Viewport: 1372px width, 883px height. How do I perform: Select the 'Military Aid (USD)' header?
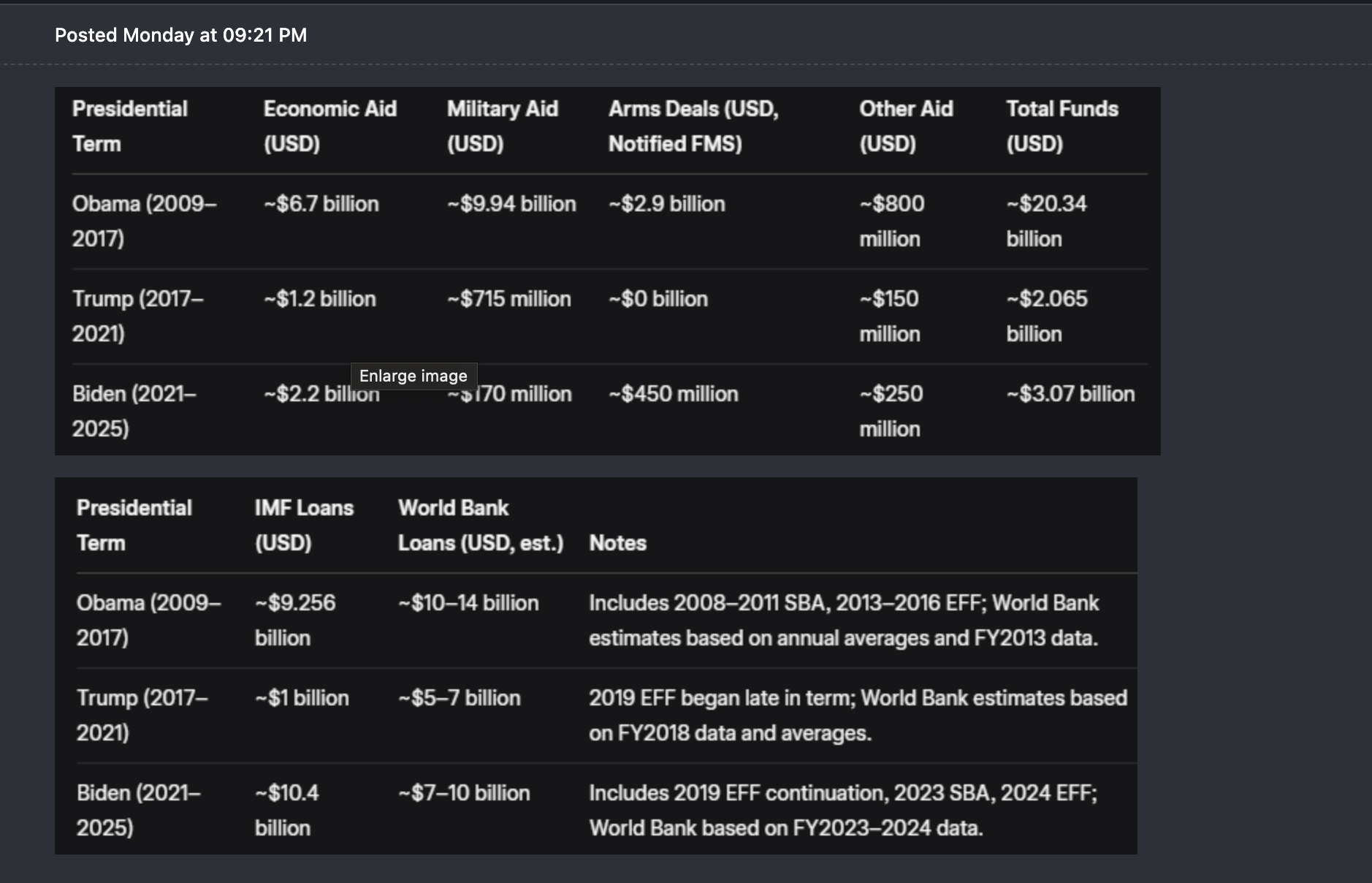click(503, 126)
